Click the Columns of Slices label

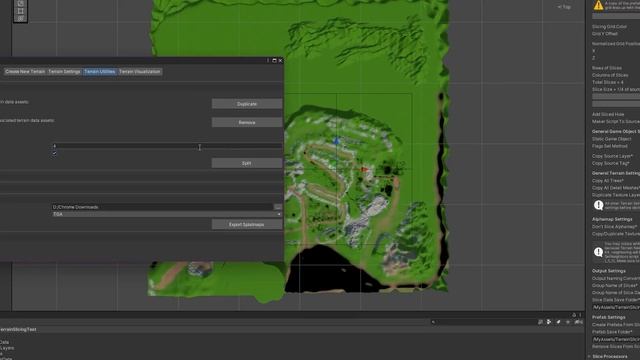pyautogui.click(x=610, y=75)
